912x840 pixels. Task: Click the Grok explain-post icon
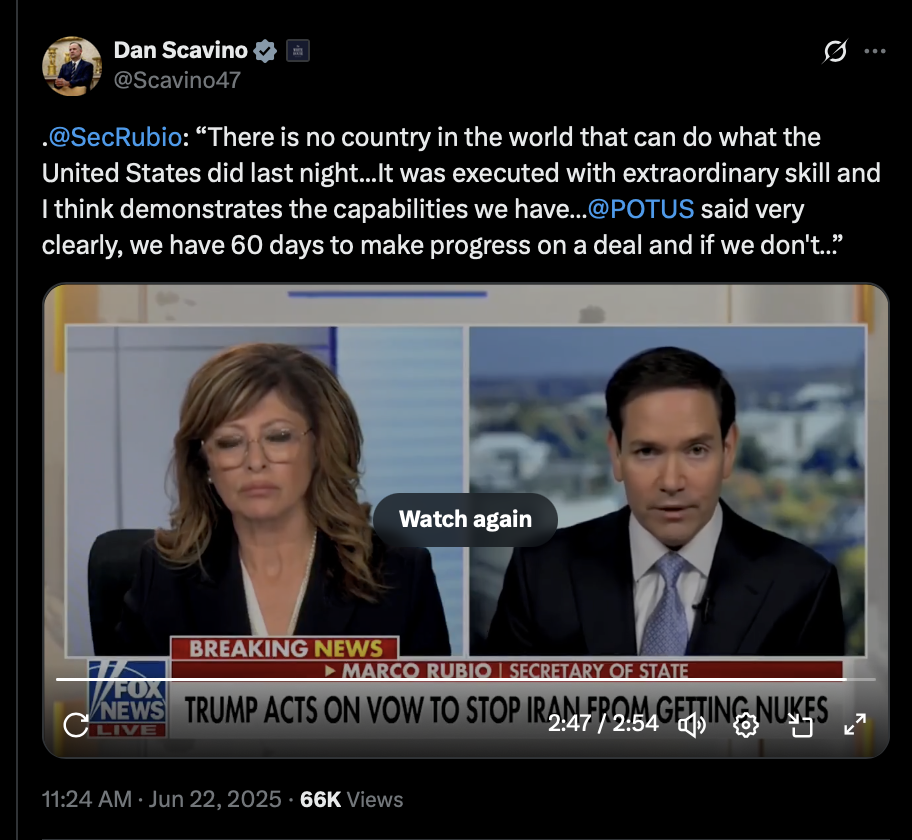point(835,51)
